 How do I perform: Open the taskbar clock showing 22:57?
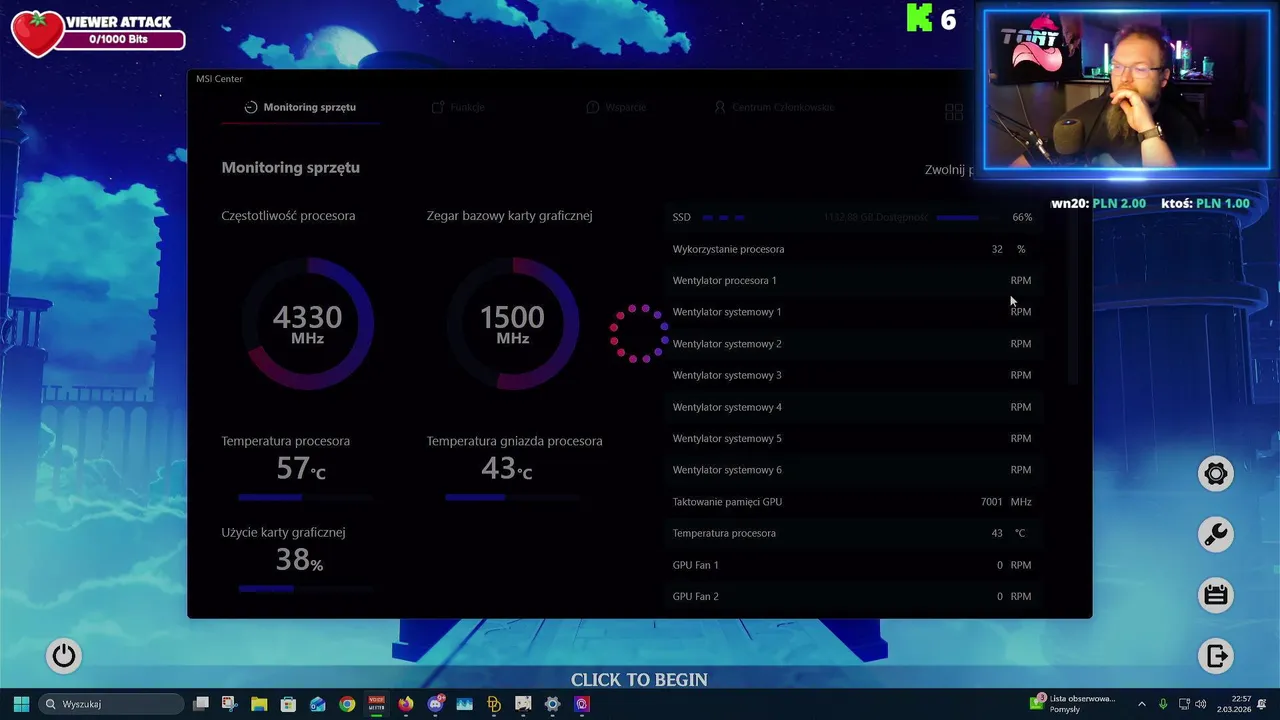(x=1233, y=704)
